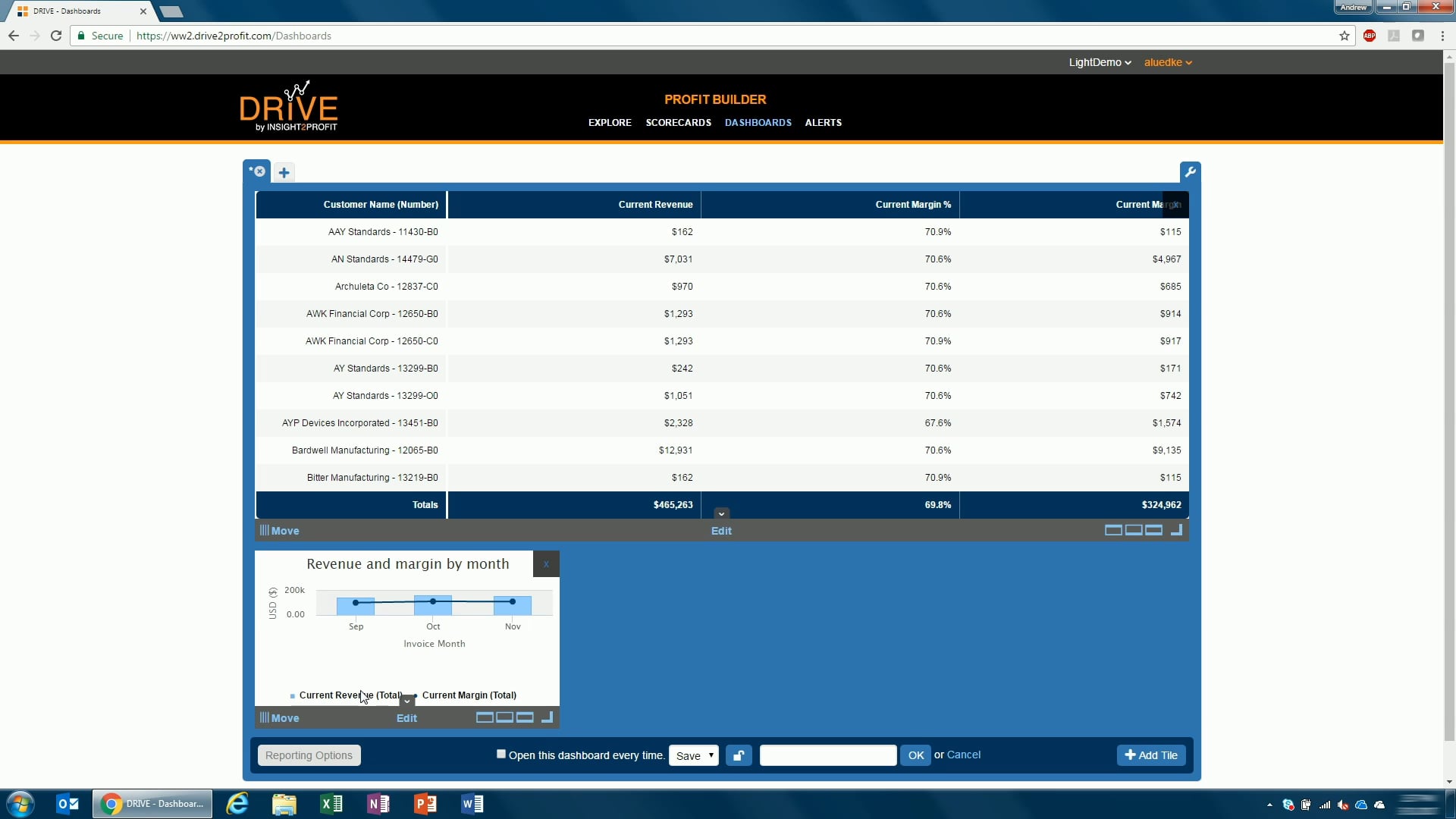Click the DRIVE by INSIGHT2PROFIT logo
This screenshot has height=819, width=1456.
[x=289, y=105]
